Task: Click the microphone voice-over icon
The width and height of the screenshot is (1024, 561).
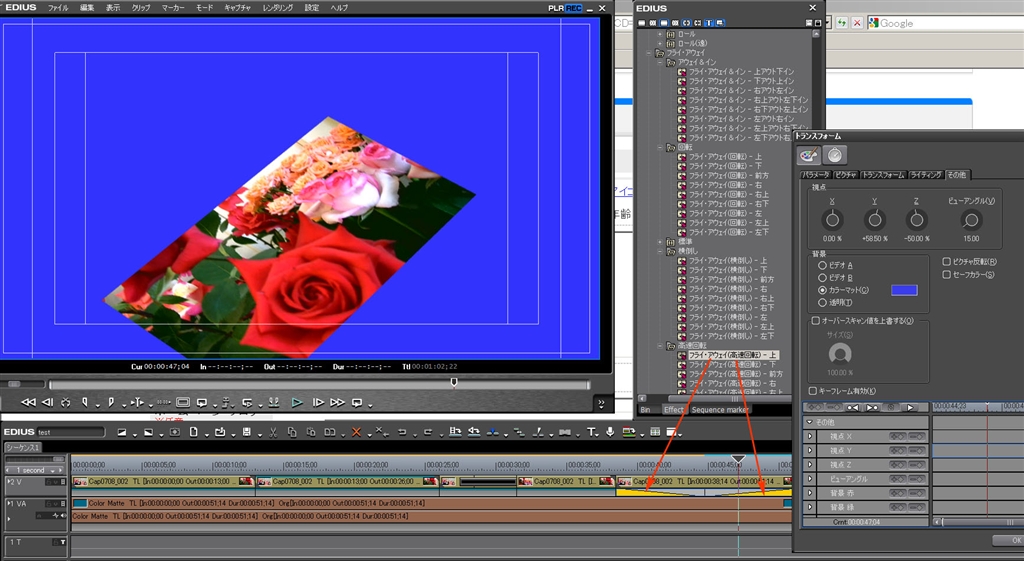Action: click(611, 432)
